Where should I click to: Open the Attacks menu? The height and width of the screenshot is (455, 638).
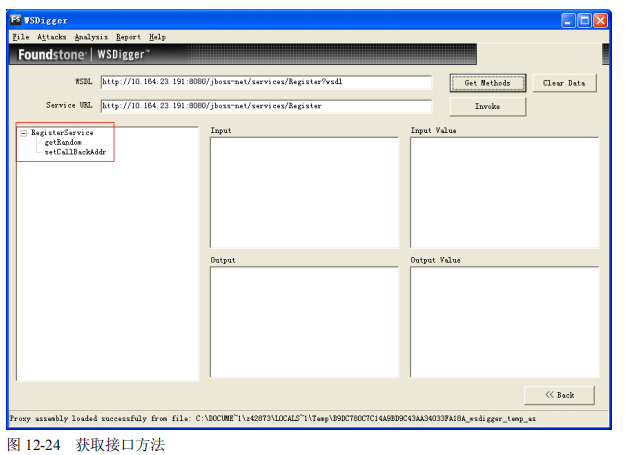tap(52, 37)
